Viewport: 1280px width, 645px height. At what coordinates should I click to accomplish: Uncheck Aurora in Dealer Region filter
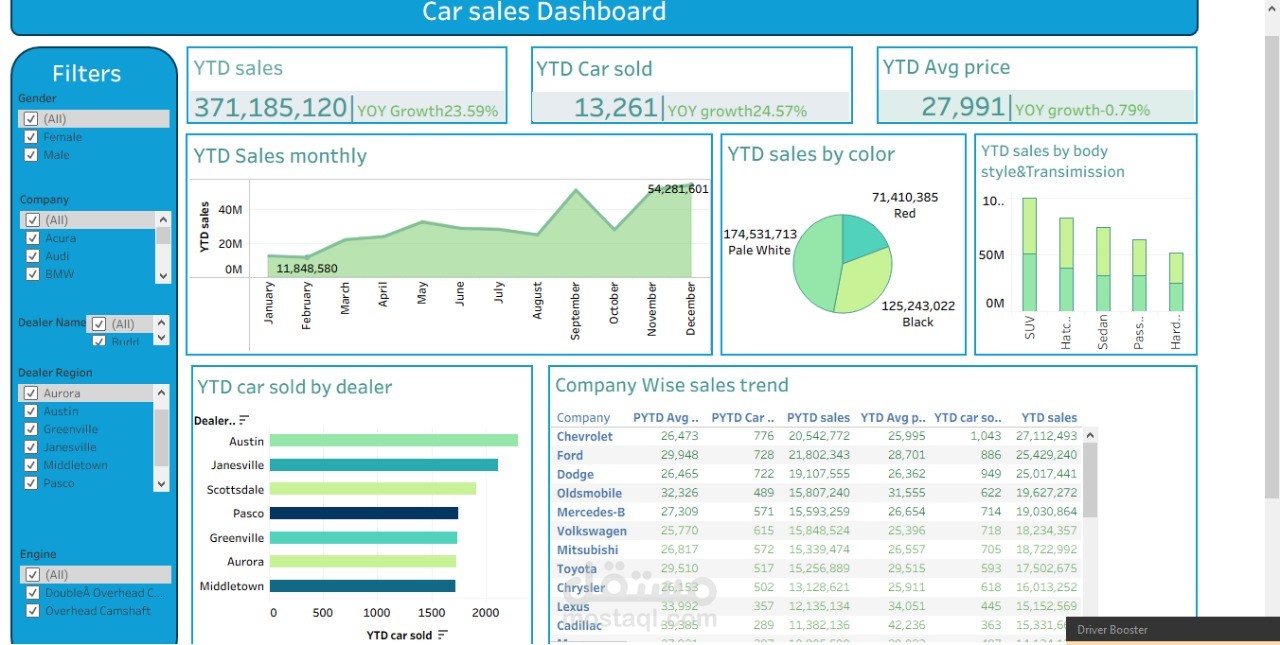(32, 393)
